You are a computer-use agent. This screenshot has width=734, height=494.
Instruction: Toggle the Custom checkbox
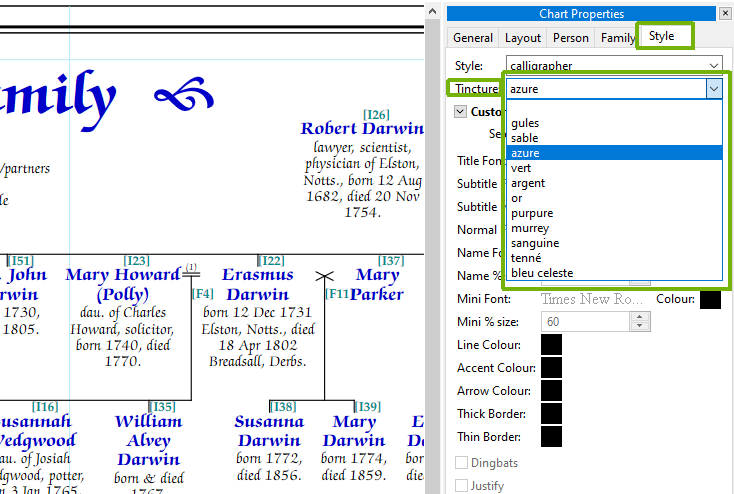460,112
